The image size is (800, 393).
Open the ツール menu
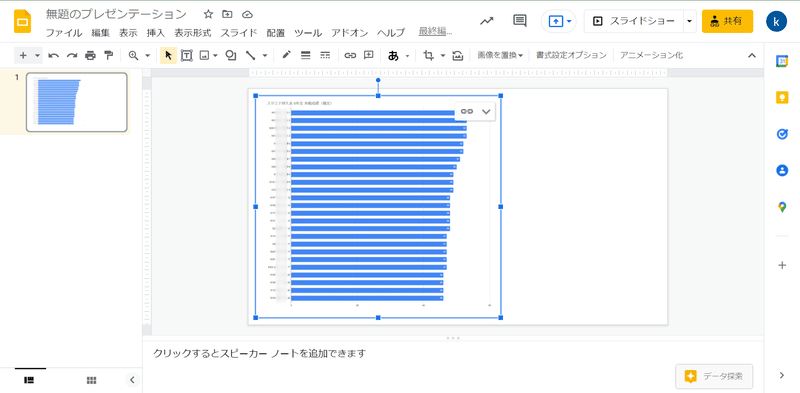308,33
